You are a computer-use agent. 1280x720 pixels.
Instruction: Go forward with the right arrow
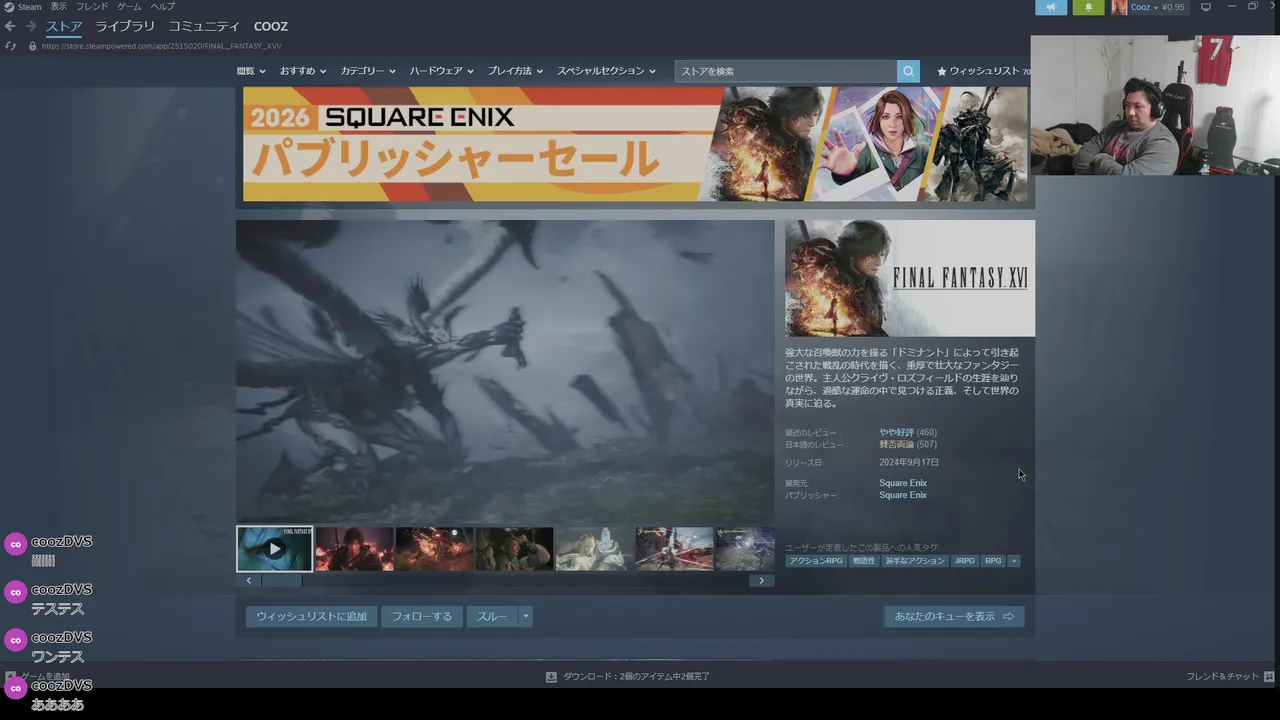(x=30, y=26)
